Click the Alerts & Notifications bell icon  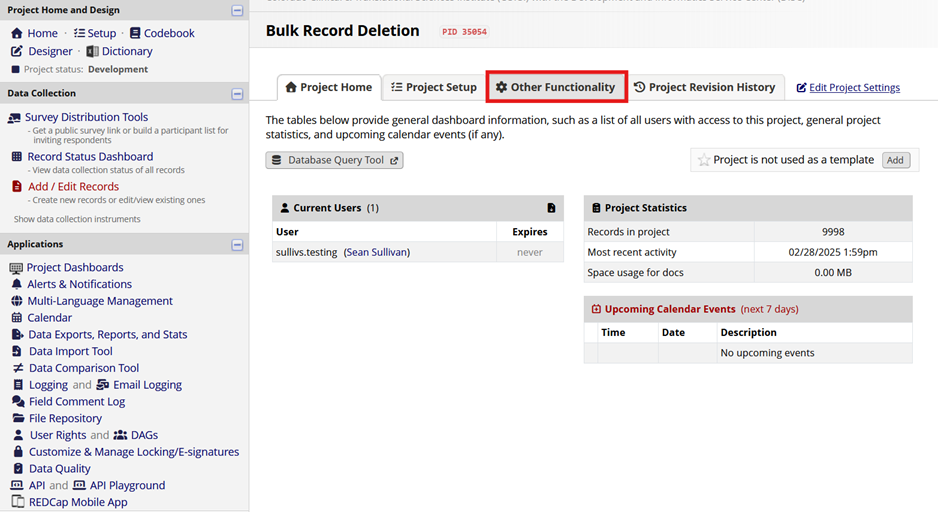16,284
